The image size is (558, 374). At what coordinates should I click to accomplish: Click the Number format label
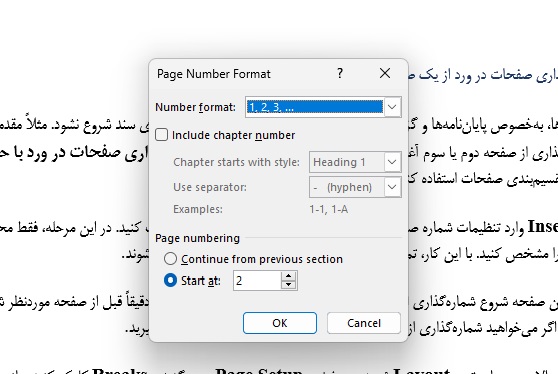pos(195,107)
